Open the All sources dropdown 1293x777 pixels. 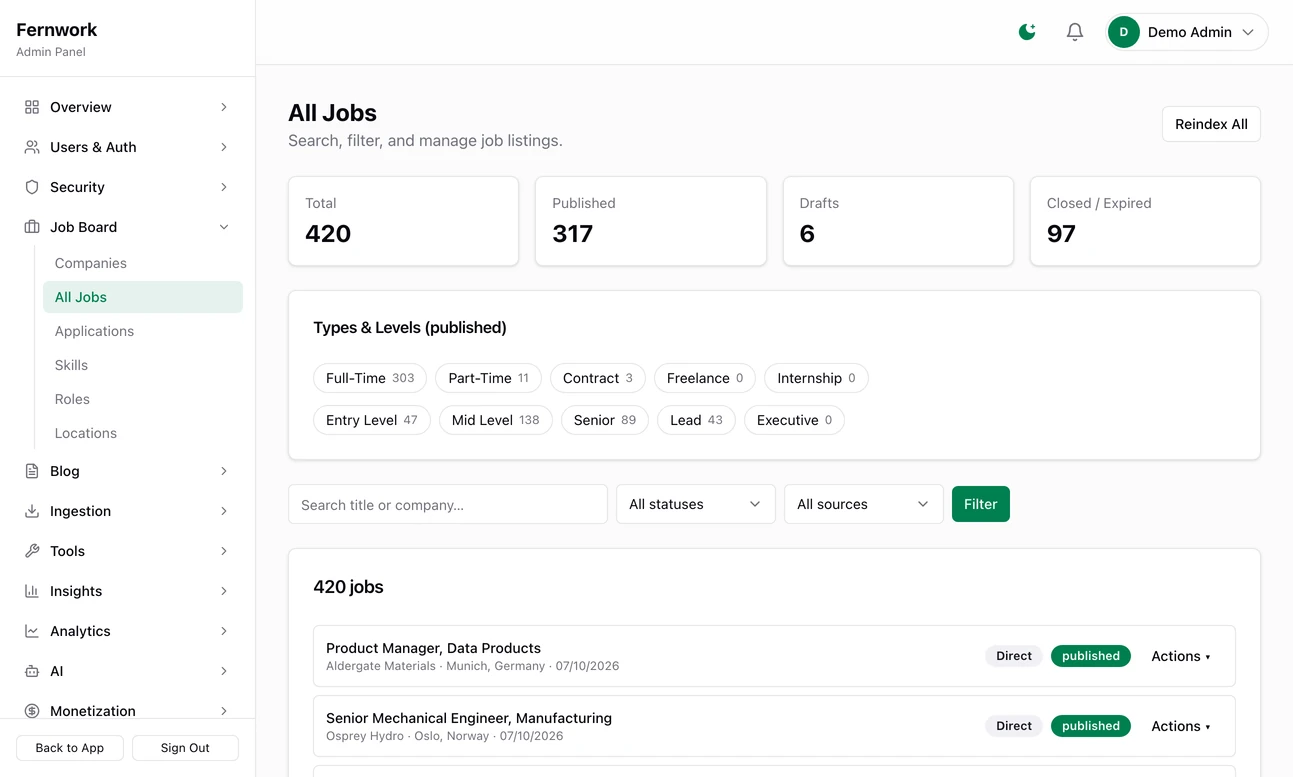(864, 504)
